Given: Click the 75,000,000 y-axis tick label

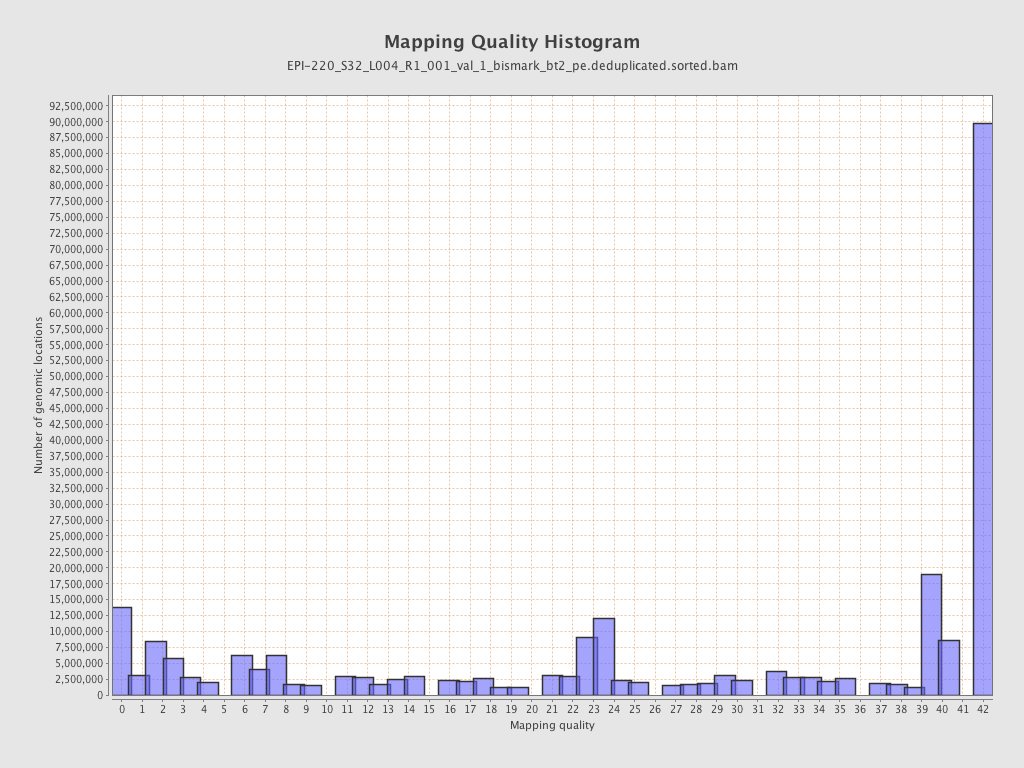Looking at the screenshot, I should pyautogui.click(x=76, y=217).
